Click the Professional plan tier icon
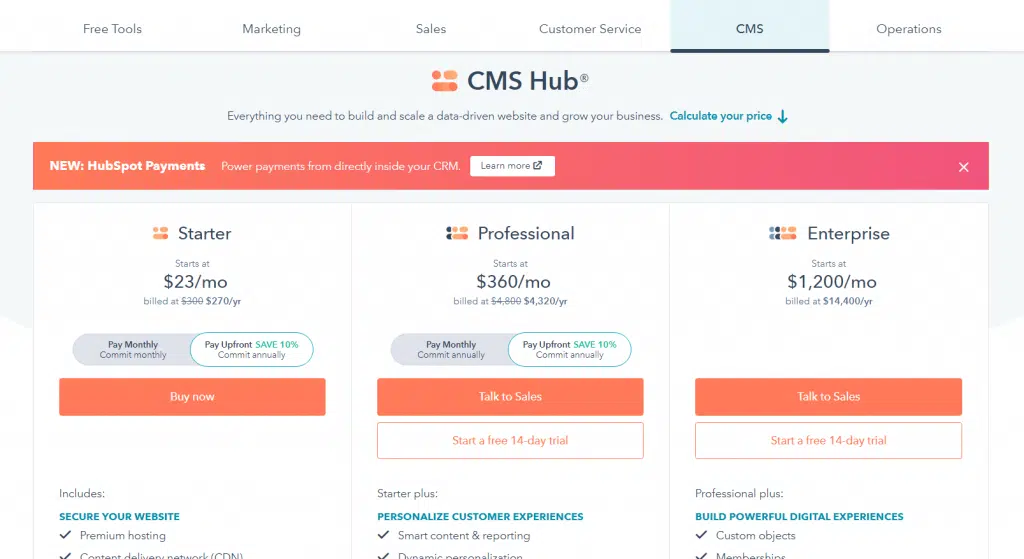This screenshot has width=1024, height=559. coord(457,233)
